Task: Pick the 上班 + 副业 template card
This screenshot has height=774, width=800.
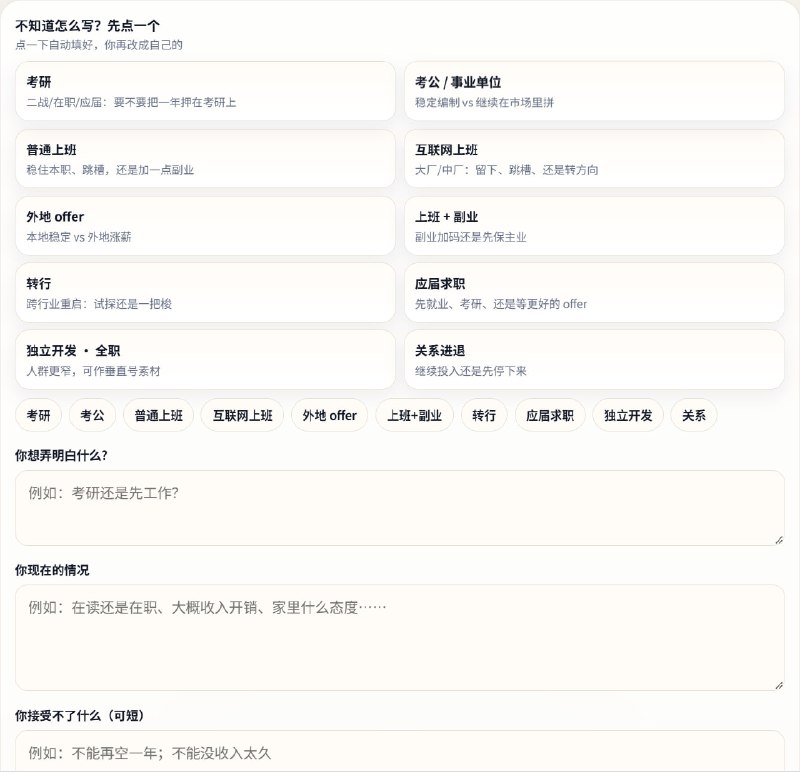Action: [594, 226]
